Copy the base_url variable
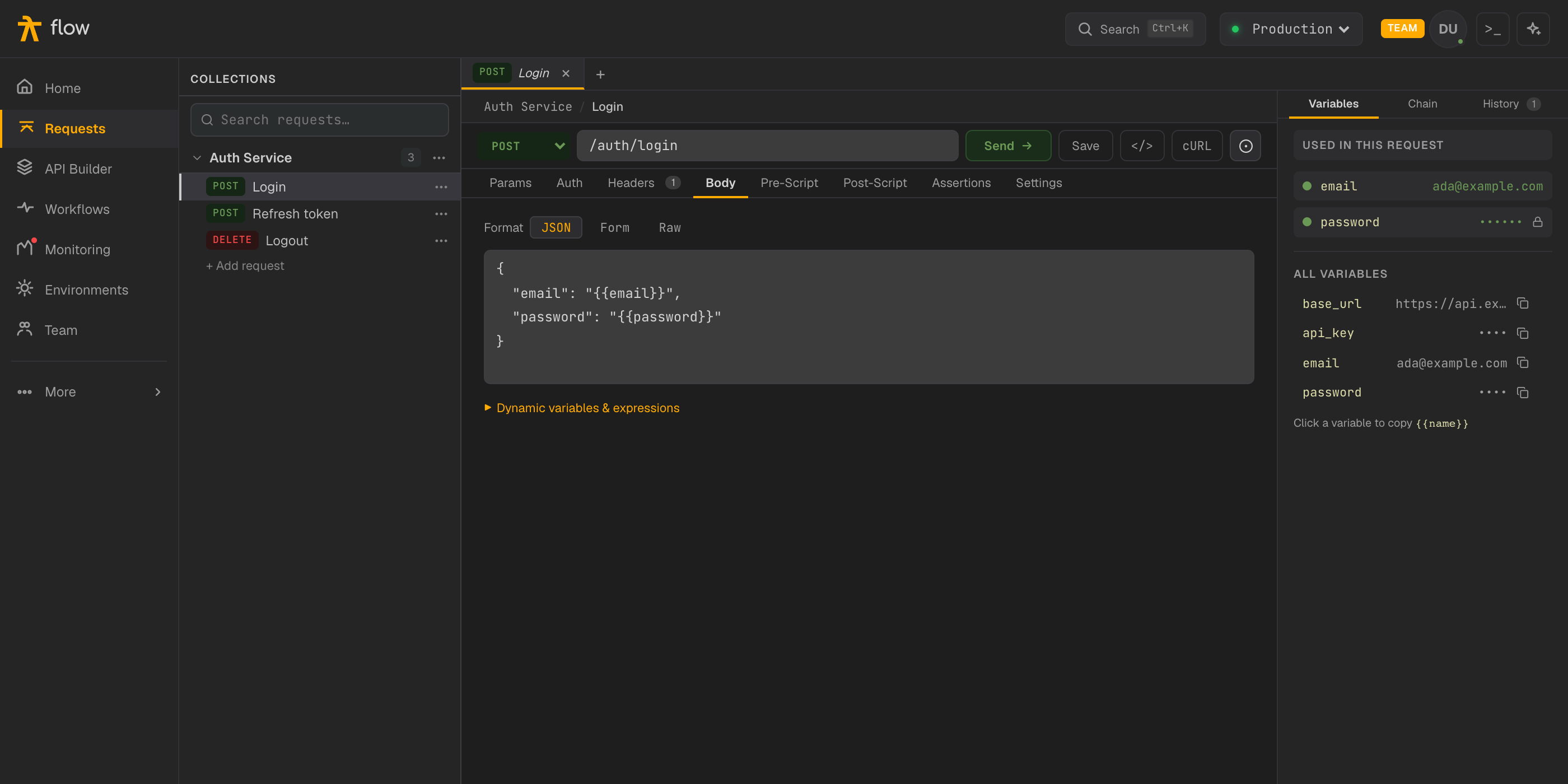Image resolution: width=1568 pixels, height=784 pixels. point(1522,303)
